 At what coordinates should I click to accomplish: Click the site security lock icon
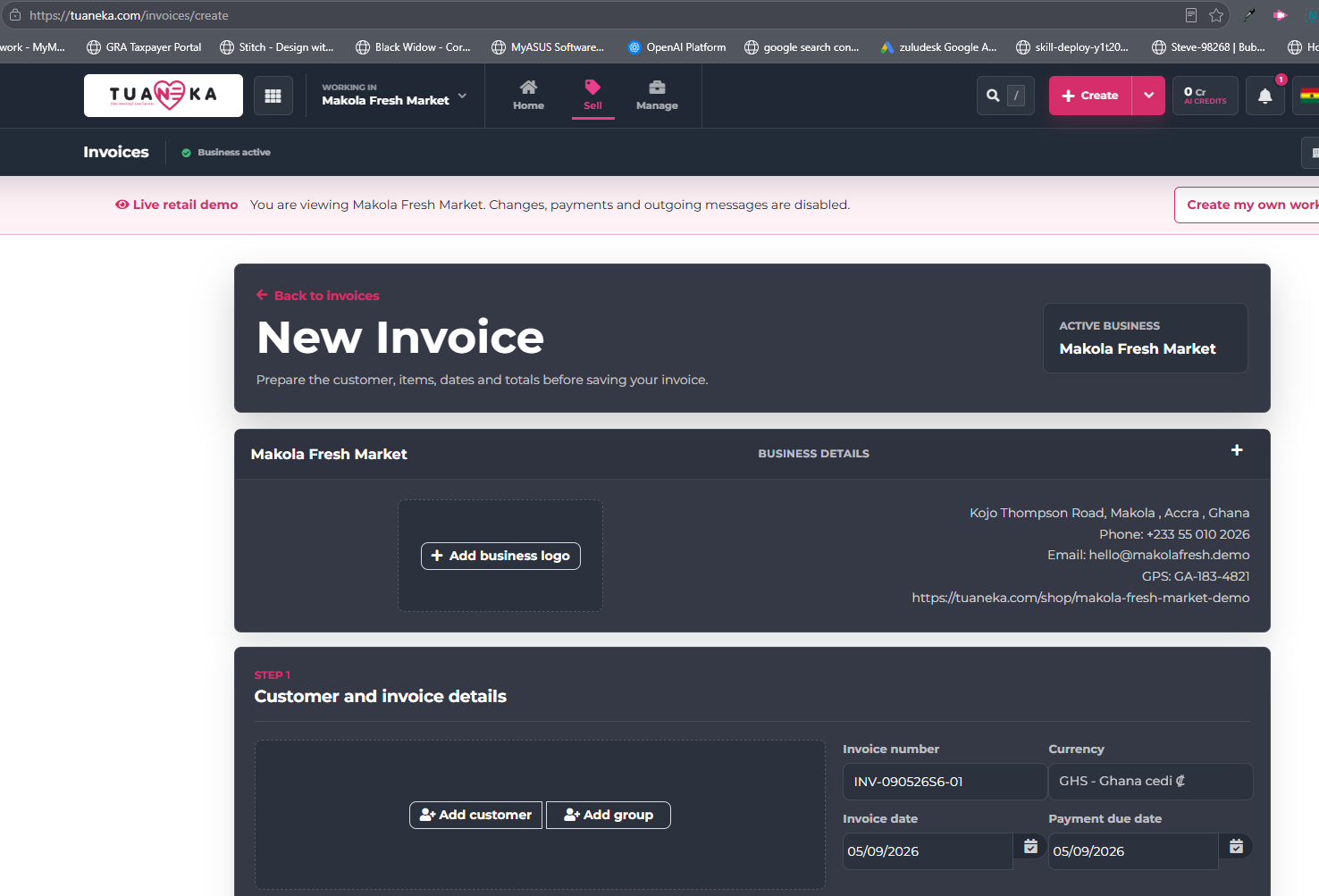click(x=15, y=15)
